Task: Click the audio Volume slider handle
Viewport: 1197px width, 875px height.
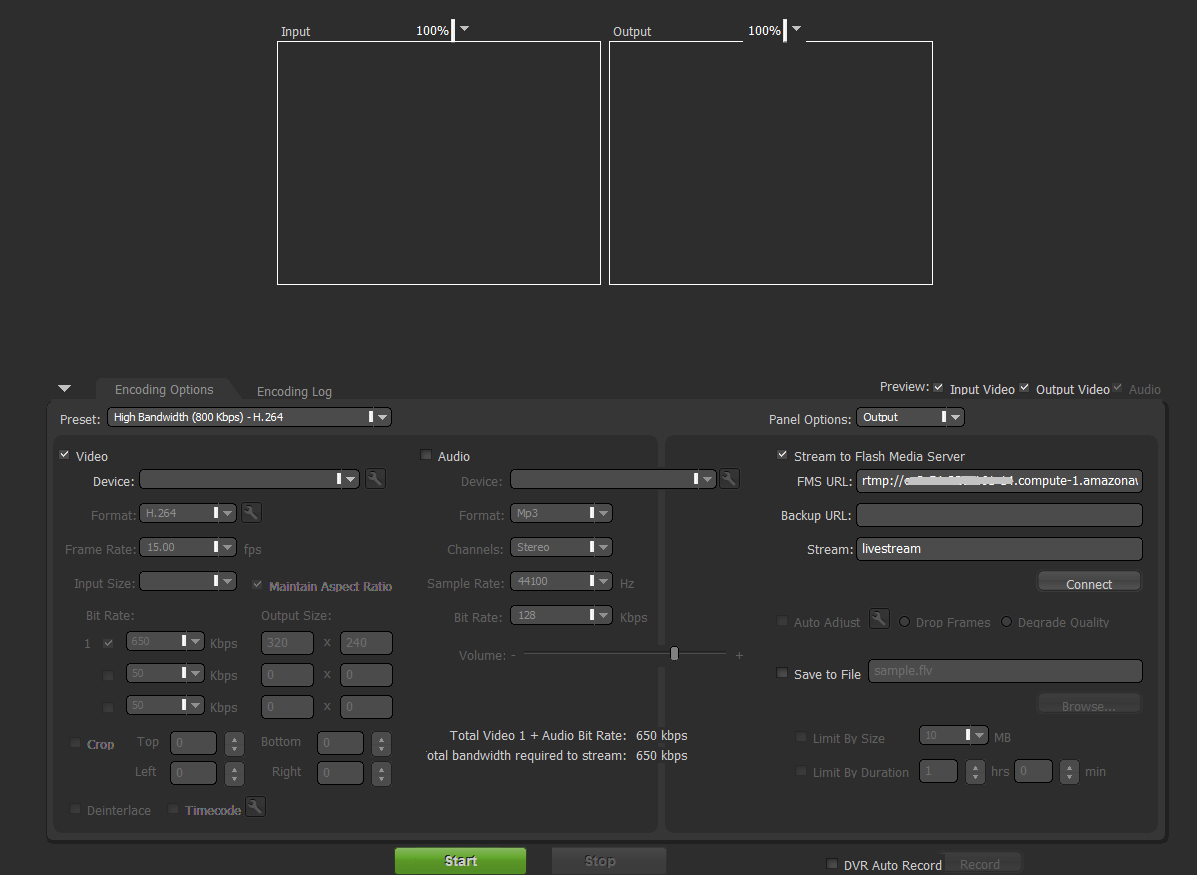Action: 674,654
